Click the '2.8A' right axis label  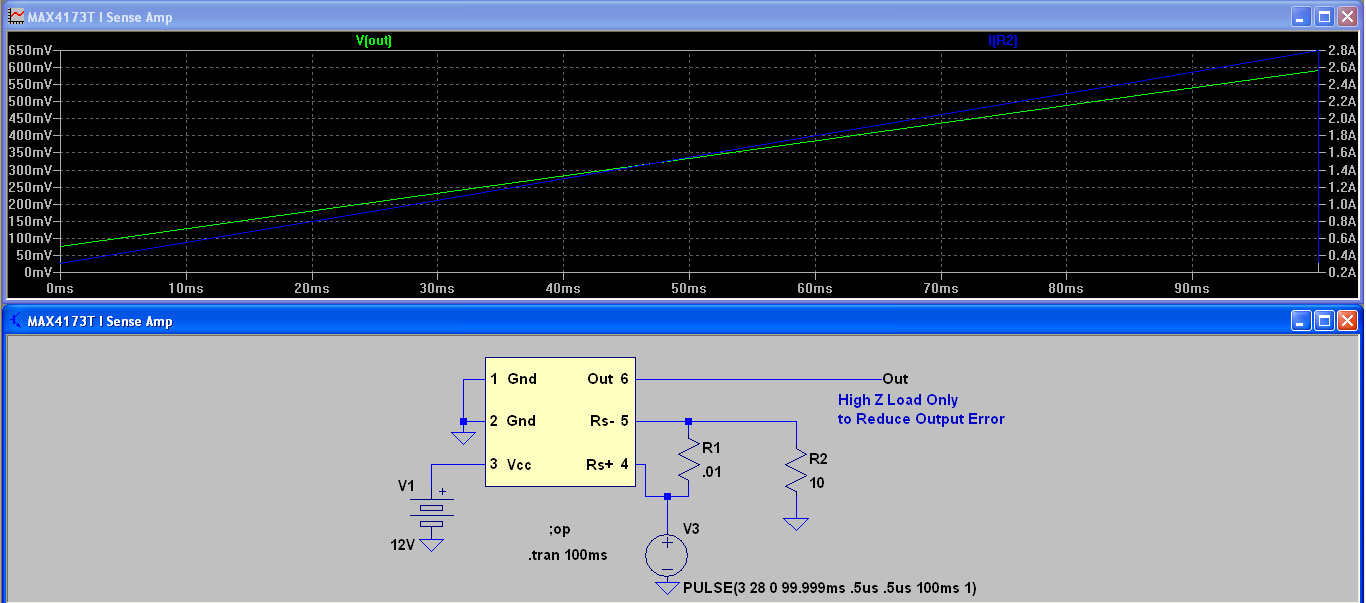point(1343,49)
